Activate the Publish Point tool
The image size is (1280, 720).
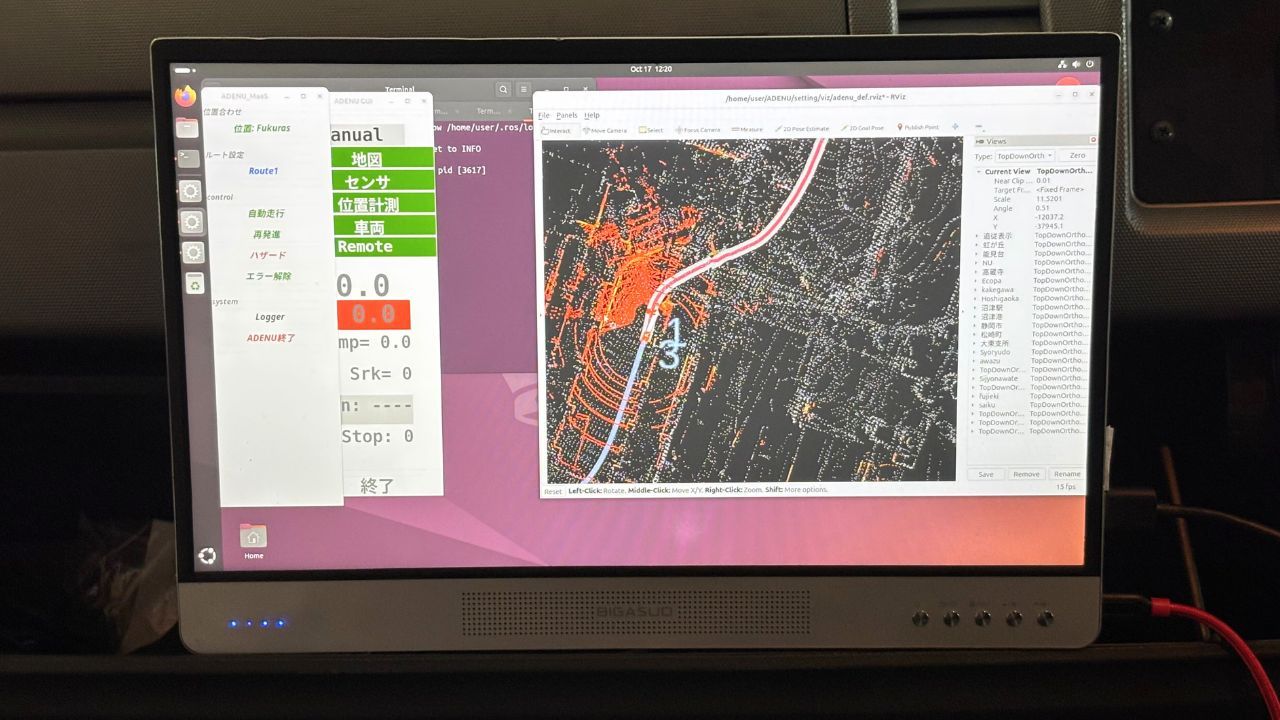918,127
